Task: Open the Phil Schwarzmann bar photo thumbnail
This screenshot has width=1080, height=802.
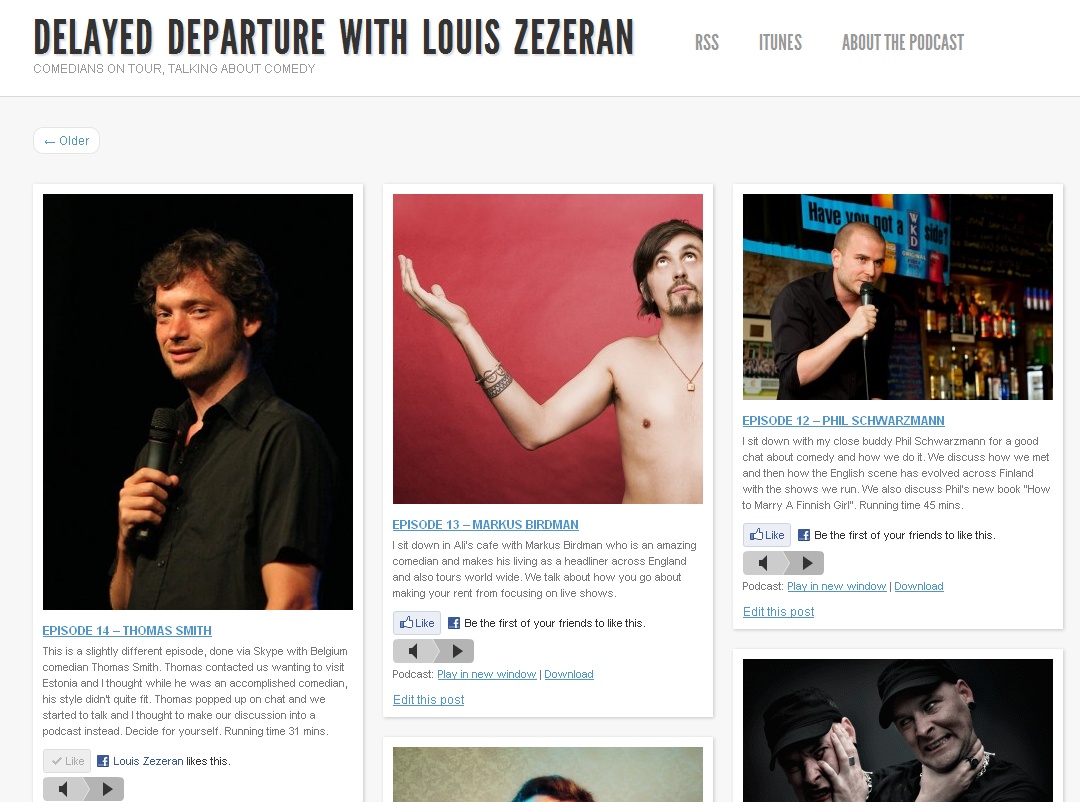Action: (897, 297)
